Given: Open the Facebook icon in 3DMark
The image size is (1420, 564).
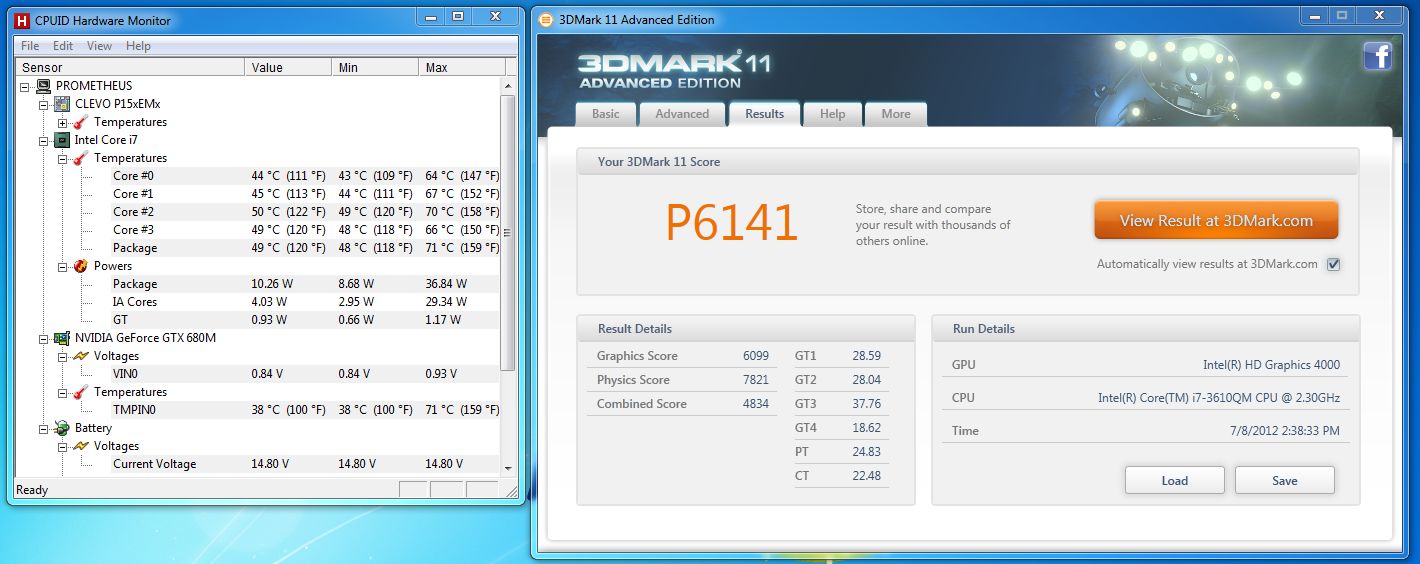Looking at the screenshot, I should click(1378, 56).
